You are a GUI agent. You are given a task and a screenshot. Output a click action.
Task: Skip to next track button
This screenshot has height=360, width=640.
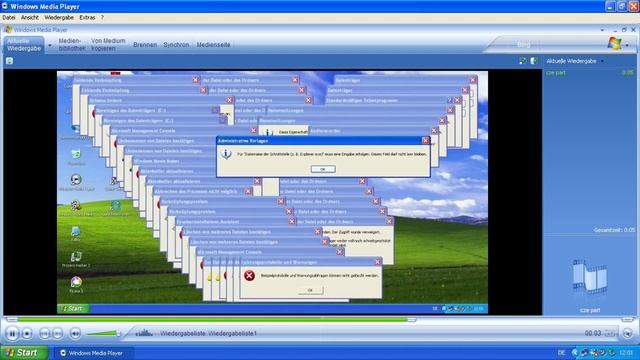58,333
